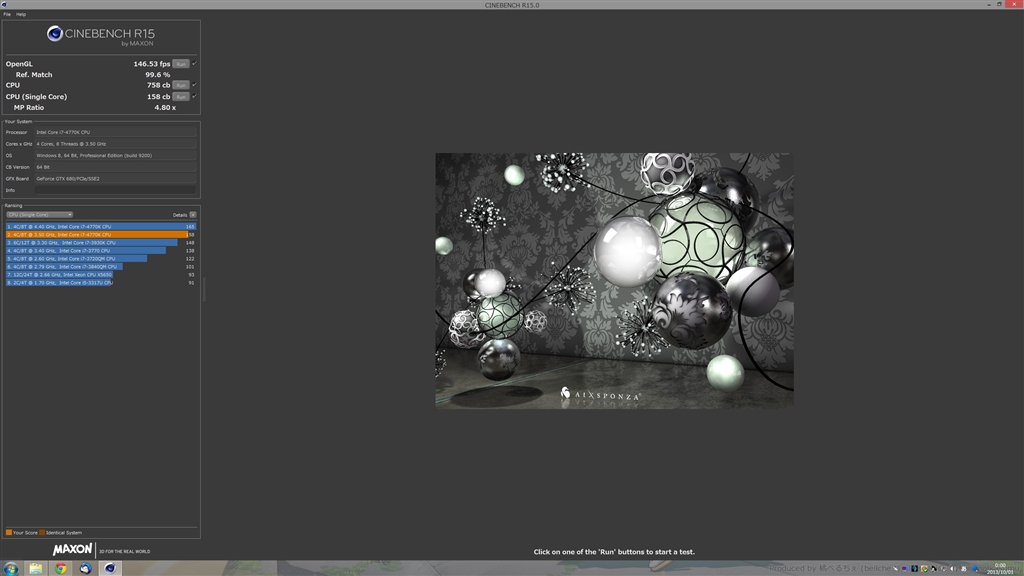Screen dimensions: 1024x576
Task: Expand the ranking Details arrow
Action: click(193, 214)
